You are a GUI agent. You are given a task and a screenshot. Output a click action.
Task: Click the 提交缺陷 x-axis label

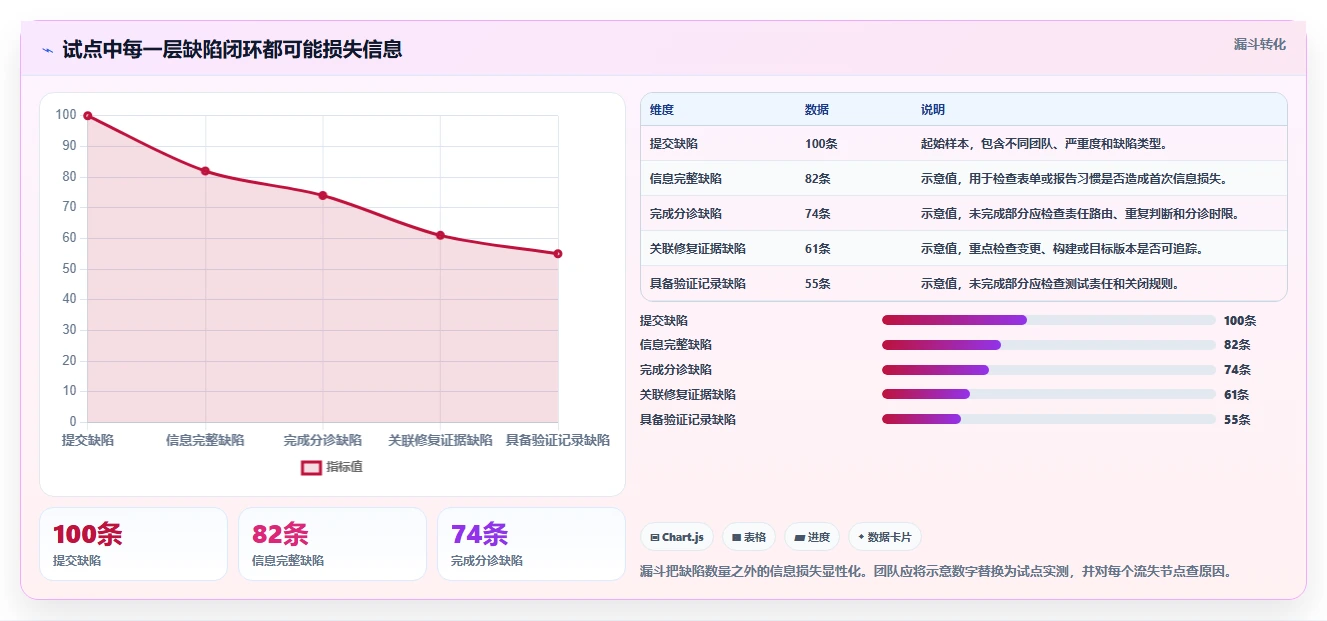88,440
